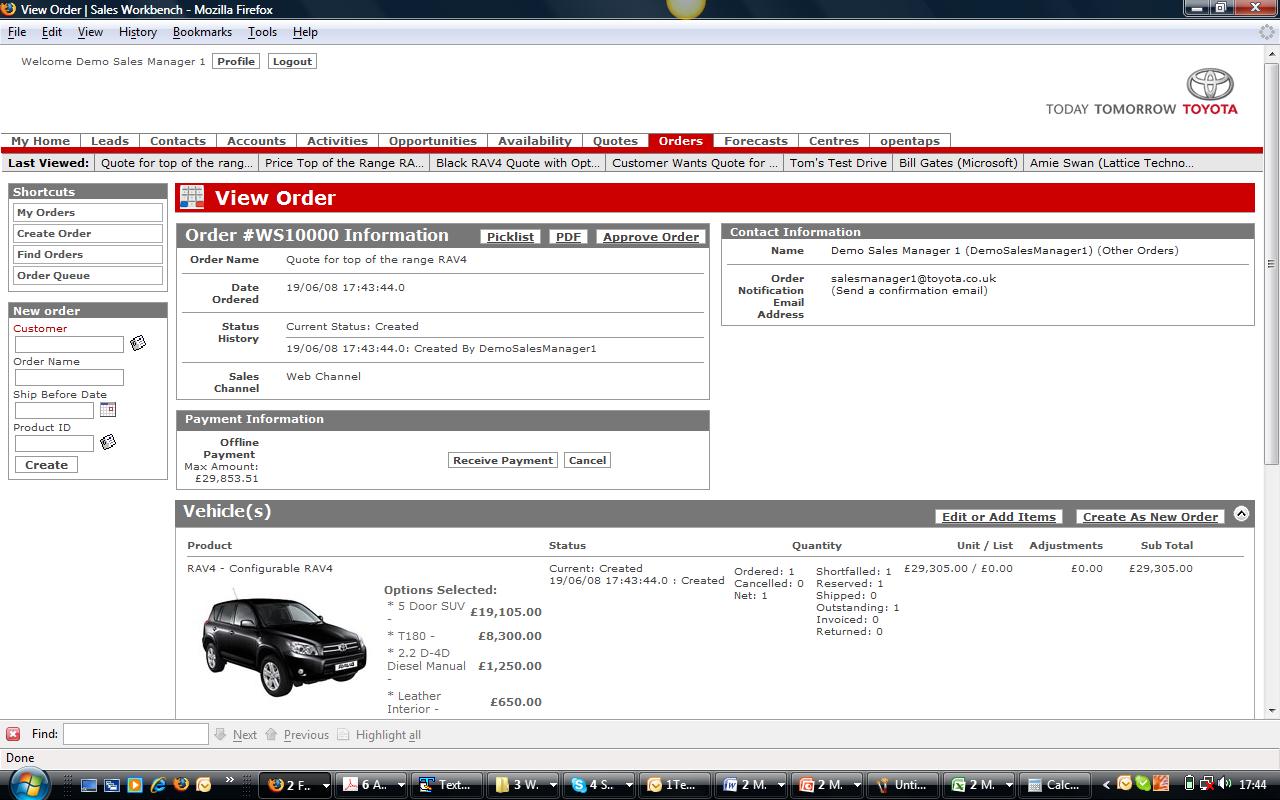The width and height of the screenshot is (1280, 800).
Task: Switch to Firefox taskbar group
Action: (294, 785)
